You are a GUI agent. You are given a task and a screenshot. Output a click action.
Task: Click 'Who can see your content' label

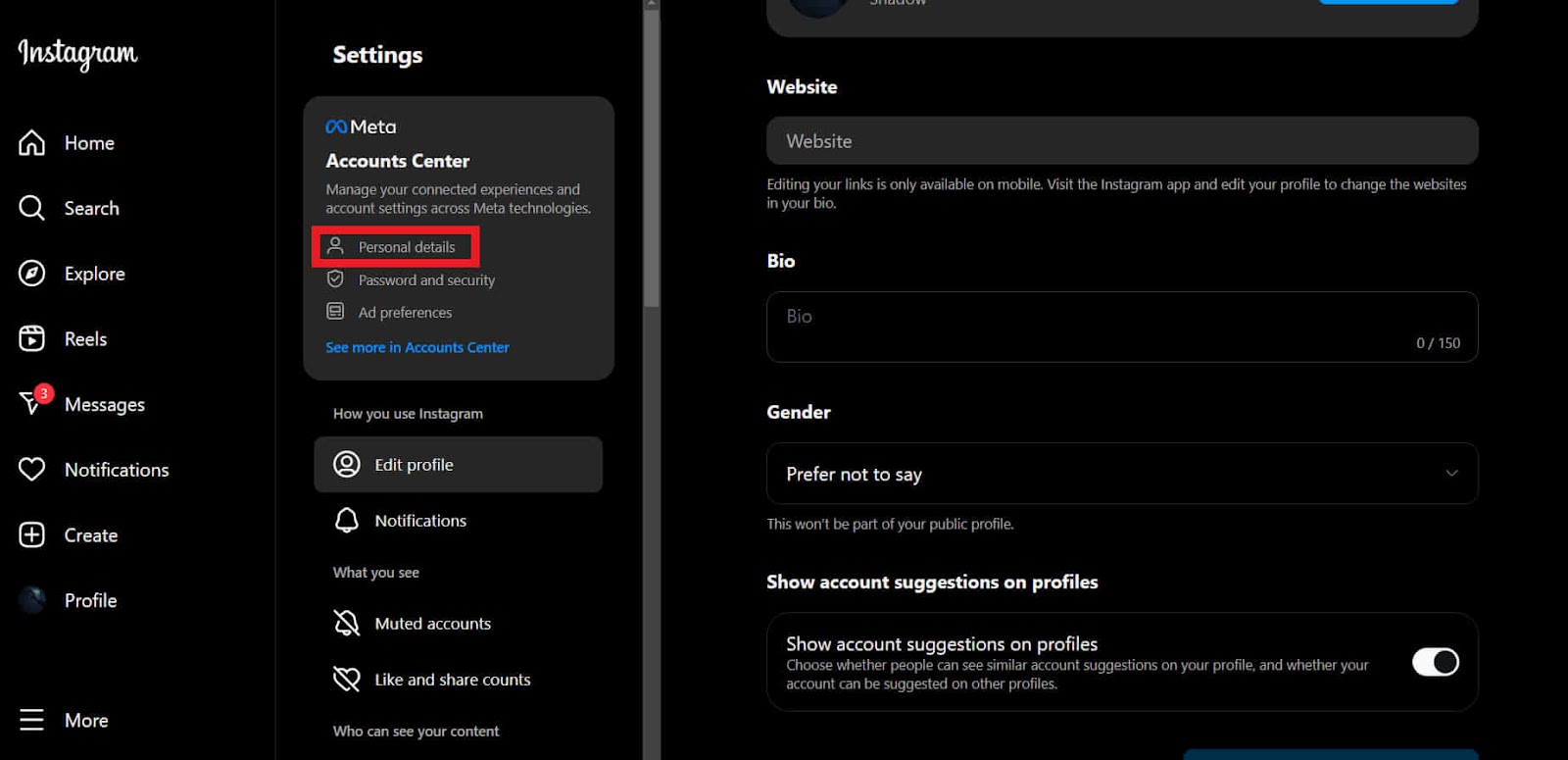tap(416, 732)
